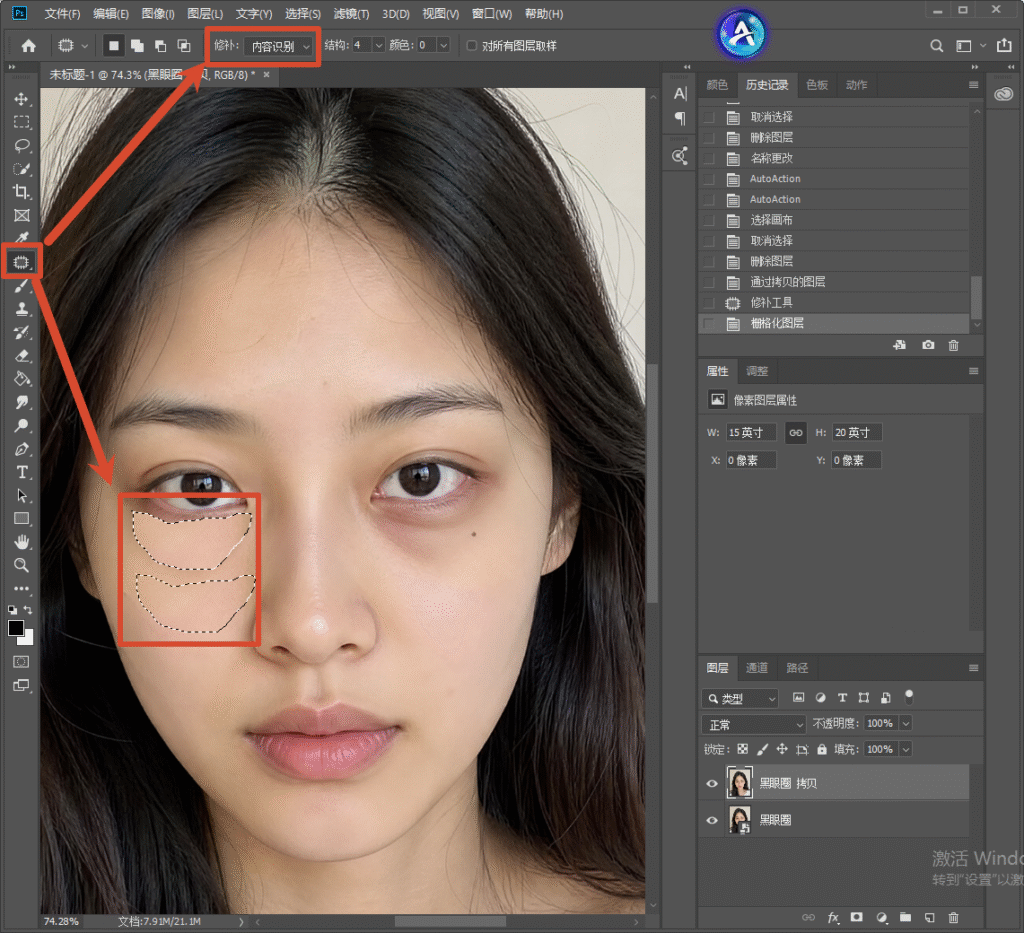Delete current history state trash icon
Screen dimensions: 1024x933
tap(953, 345)
